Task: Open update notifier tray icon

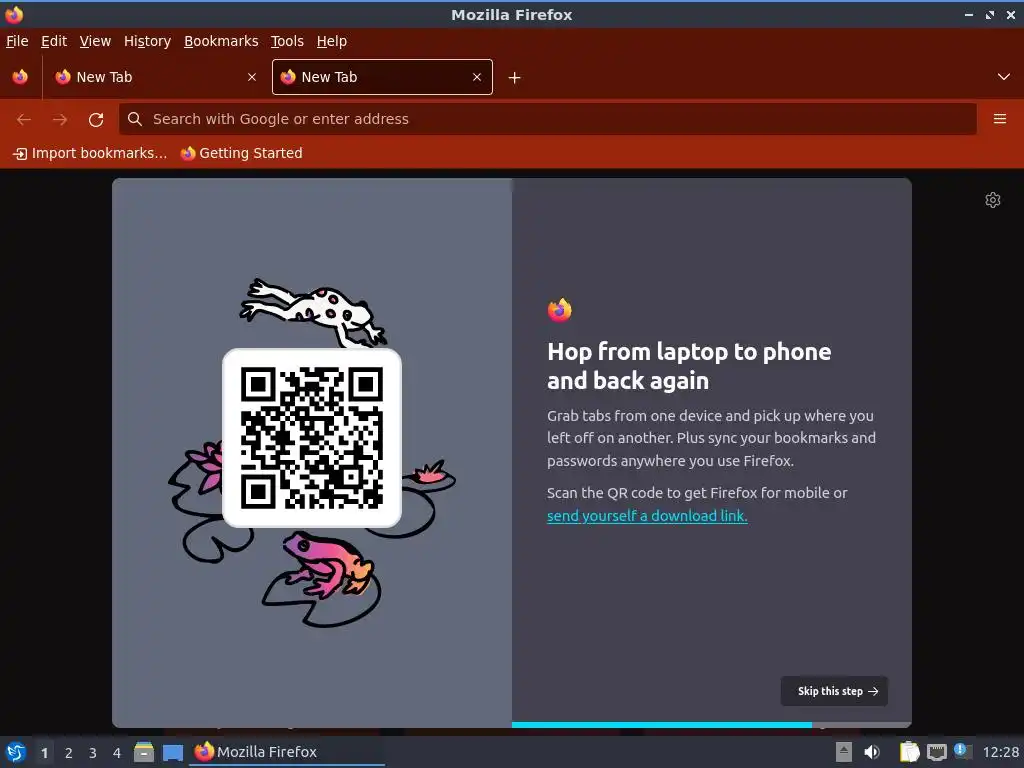Action: click(x=963, y=751)
